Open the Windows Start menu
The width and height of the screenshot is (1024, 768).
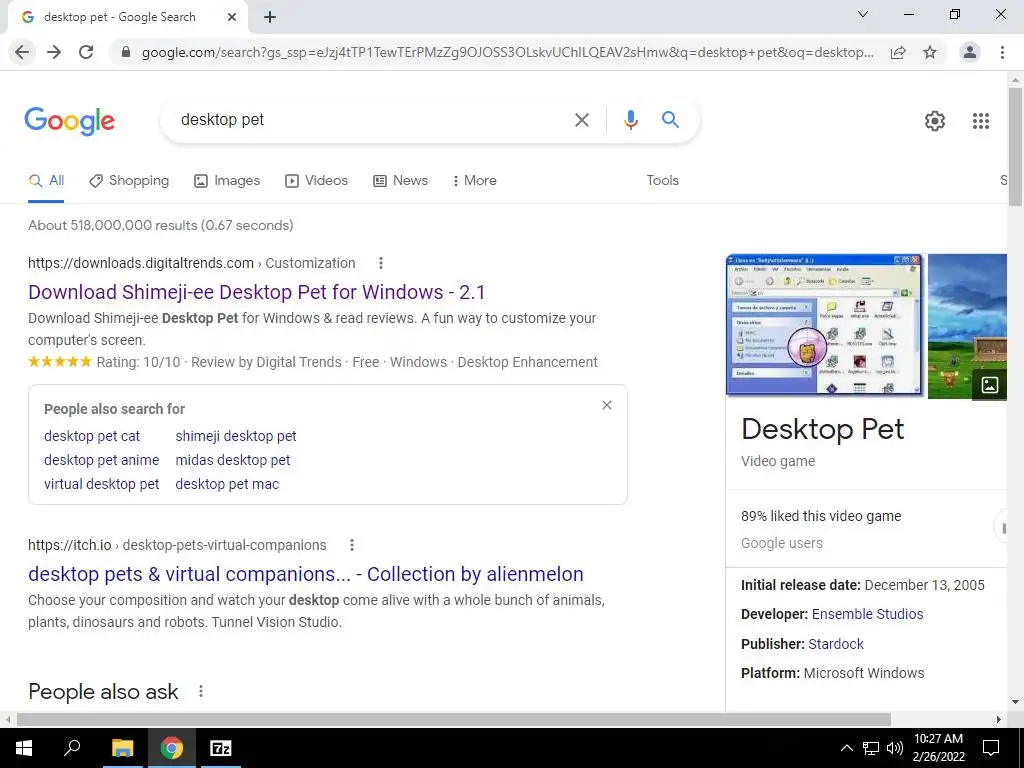click(x=24, y=748)
